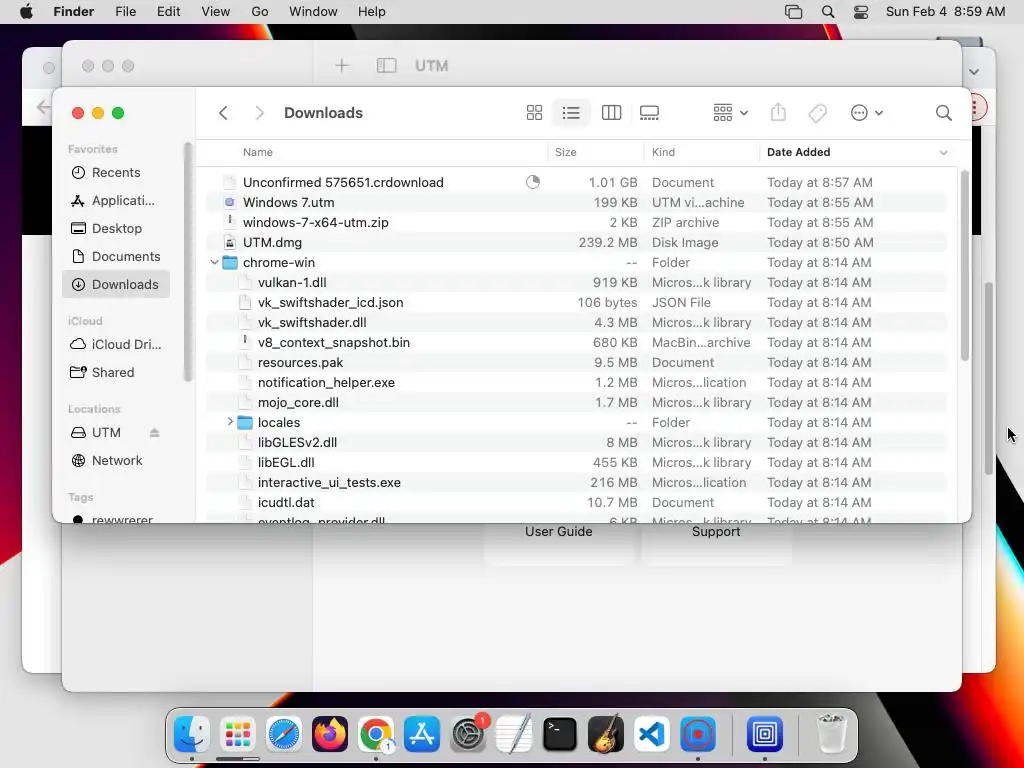
Task: Select the Windows 7.utm file
Action: click(577, 202)
